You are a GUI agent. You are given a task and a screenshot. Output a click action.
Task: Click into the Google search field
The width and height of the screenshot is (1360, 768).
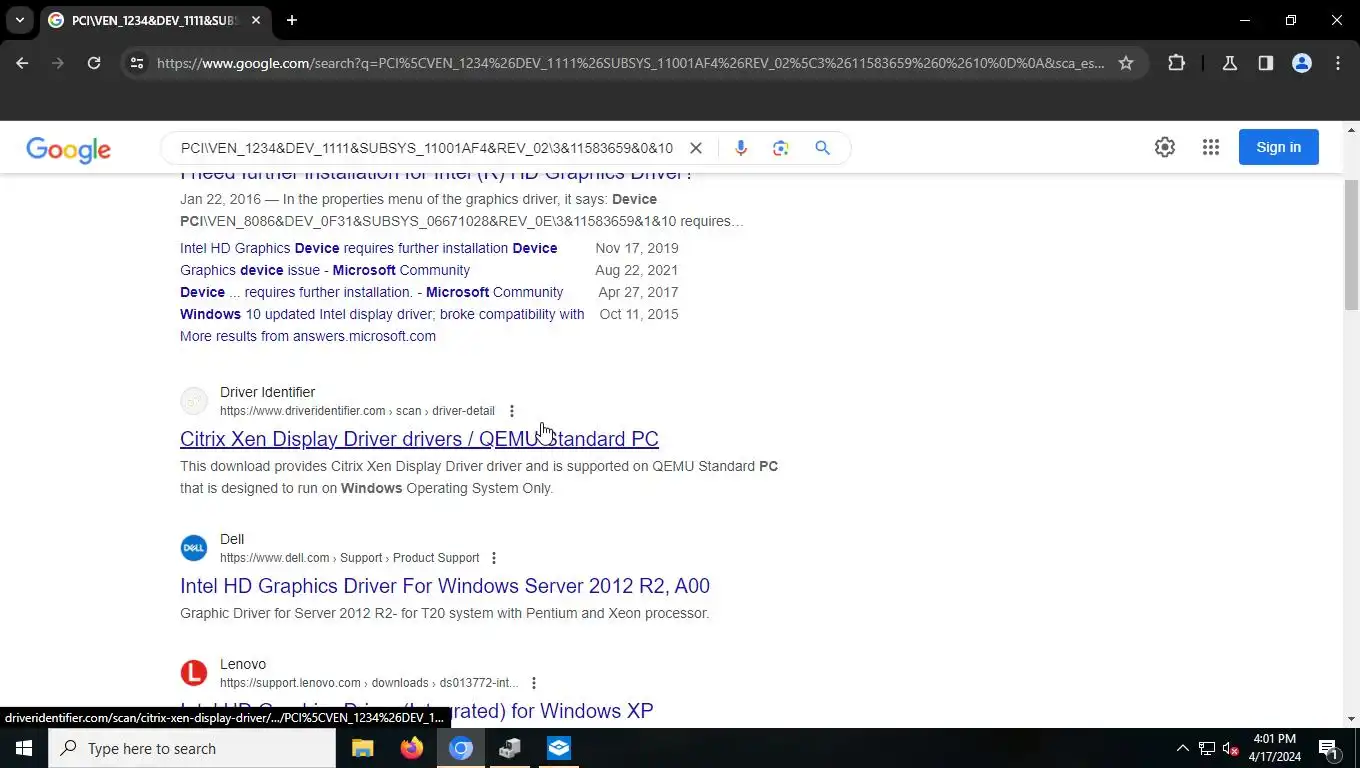coord(427,148)
